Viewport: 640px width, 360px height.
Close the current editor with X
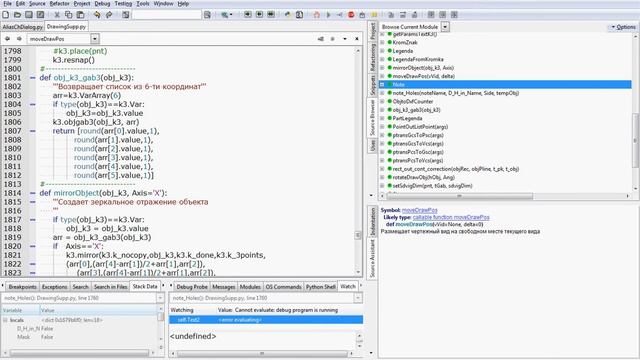tap(357, 39)
